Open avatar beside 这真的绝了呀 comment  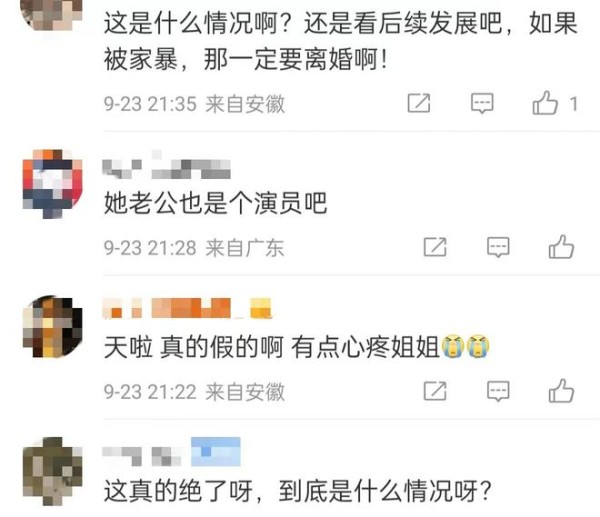click(x=52, y=471)
